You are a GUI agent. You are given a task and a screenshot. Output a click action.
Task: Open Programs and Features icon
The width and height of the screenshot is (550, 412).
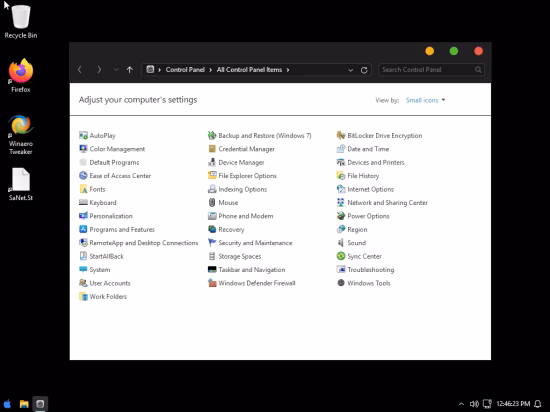(83, 229)
